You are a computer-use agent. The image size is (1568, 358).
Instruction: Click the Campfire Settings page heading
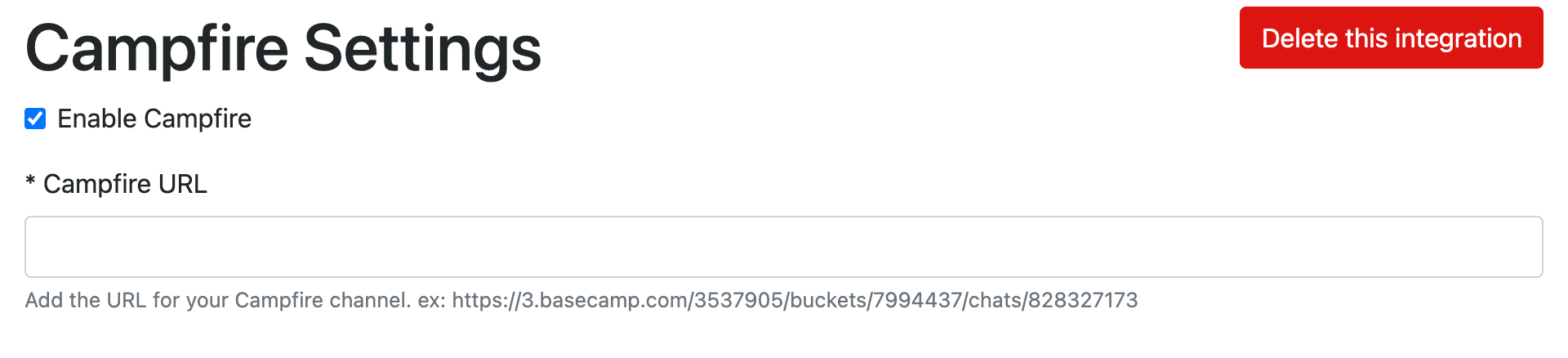pos(283,49)
